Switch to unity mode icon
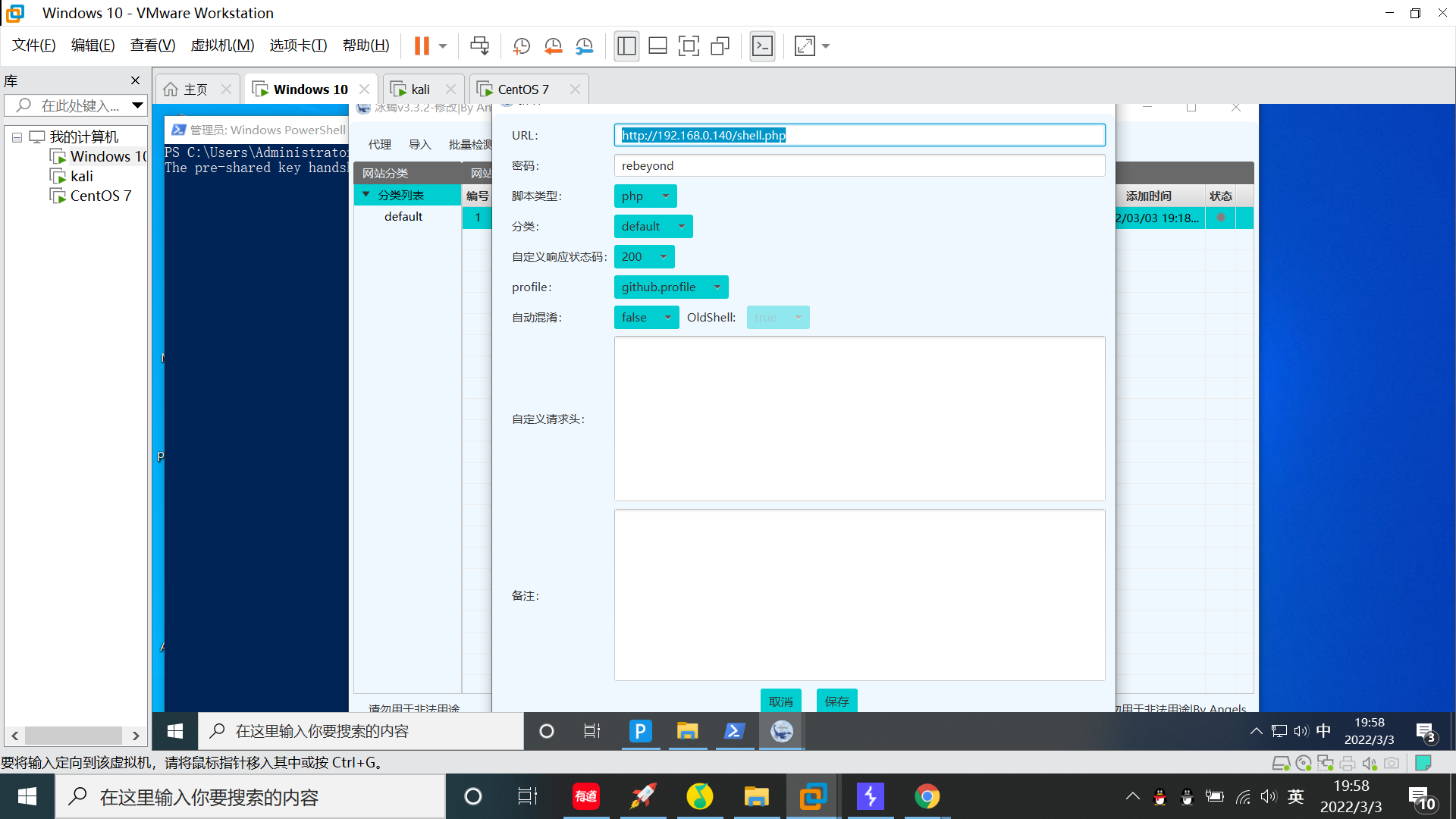The height and width of the screenshot is (819, 1456). [x=720, y=46]
